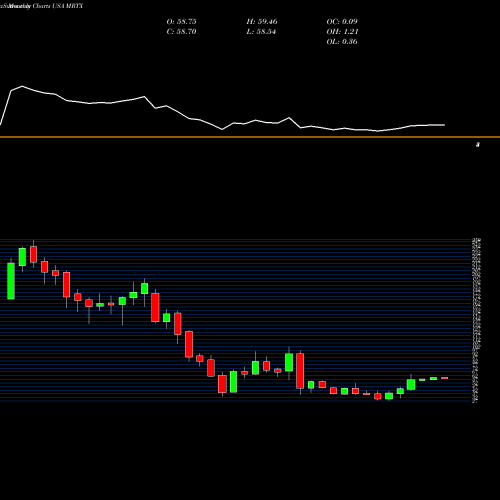Click the close price value C: 58.70
This screenshot has width=500, height=500.
pyautogui.click(x=181, y=32)
